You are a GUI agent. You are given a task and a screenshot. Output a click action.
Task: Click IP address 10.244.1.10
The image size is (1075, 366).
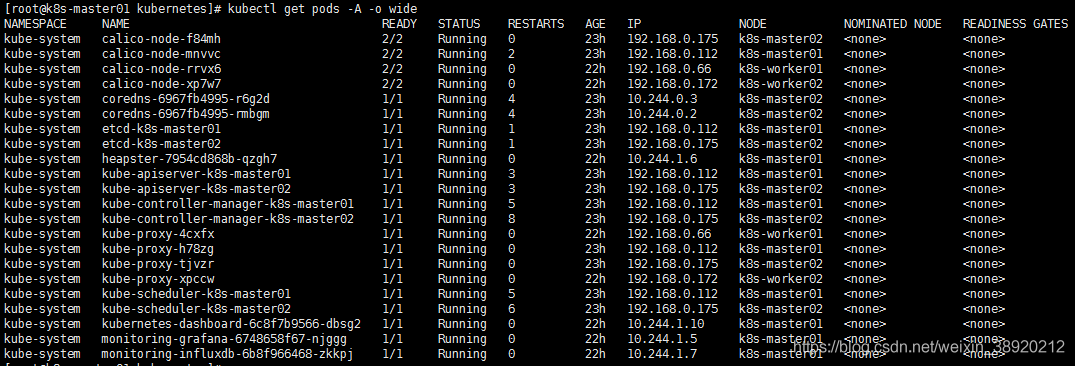666,324
